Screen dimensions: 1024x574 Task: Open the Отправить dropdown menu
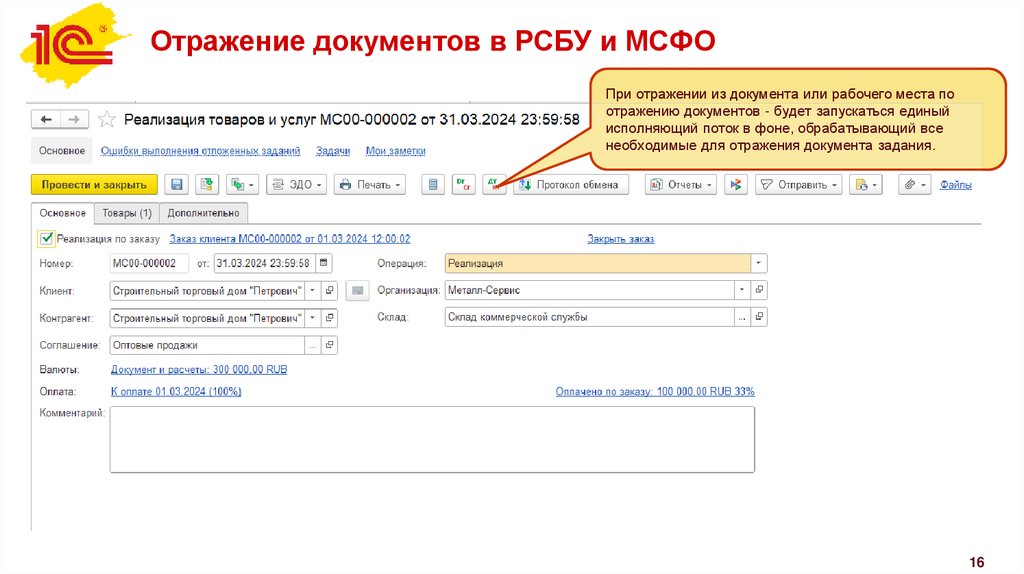coord(798,185)
